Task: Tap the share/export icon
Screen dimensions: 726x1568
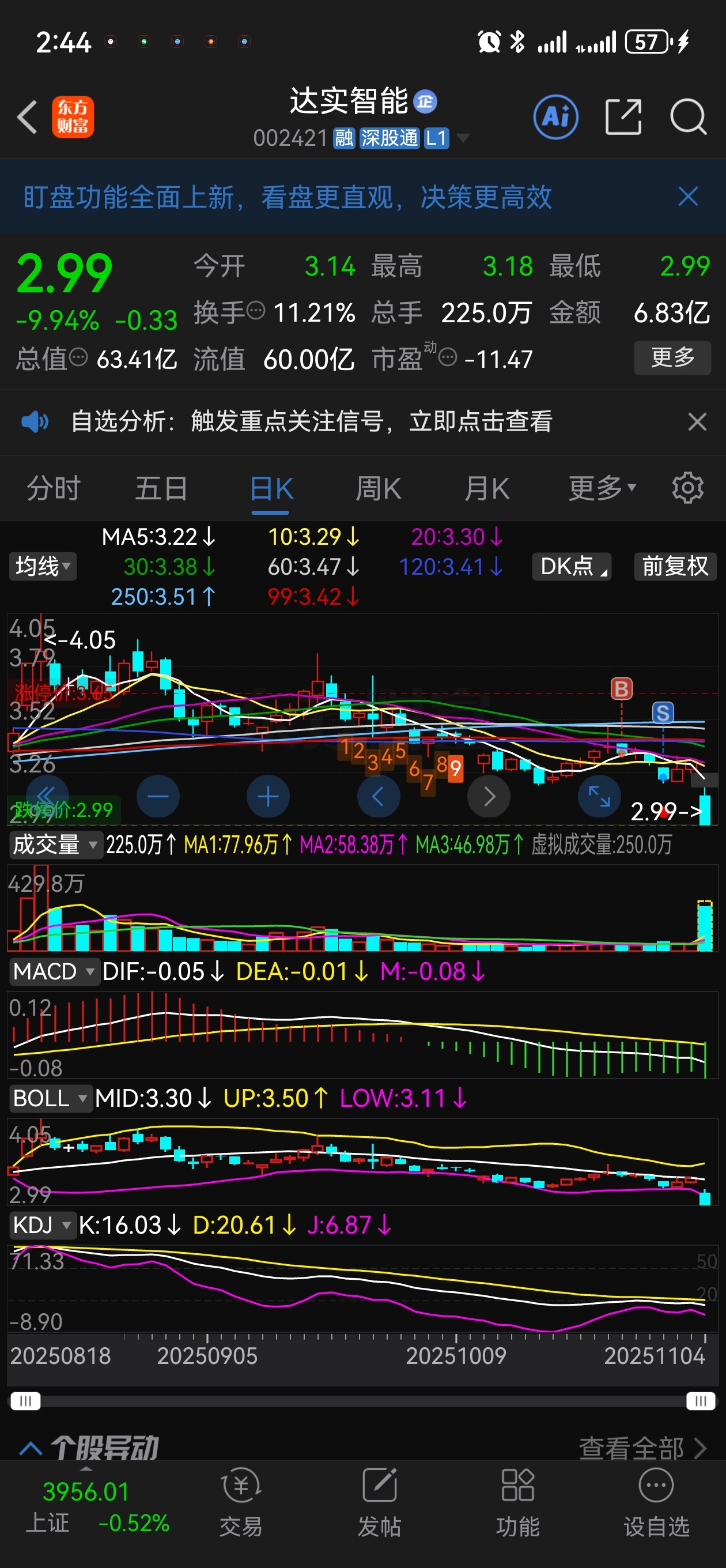Action: 624,117
